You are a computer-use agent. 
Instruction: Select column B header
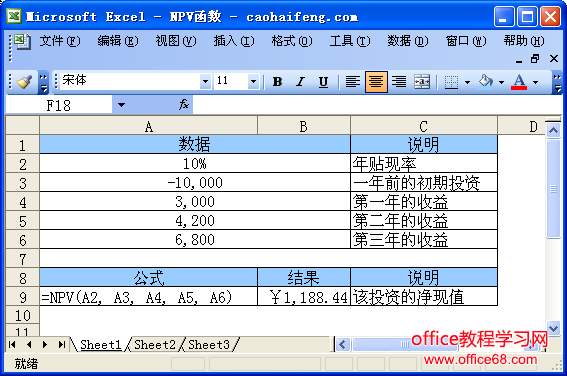[304, 126]
